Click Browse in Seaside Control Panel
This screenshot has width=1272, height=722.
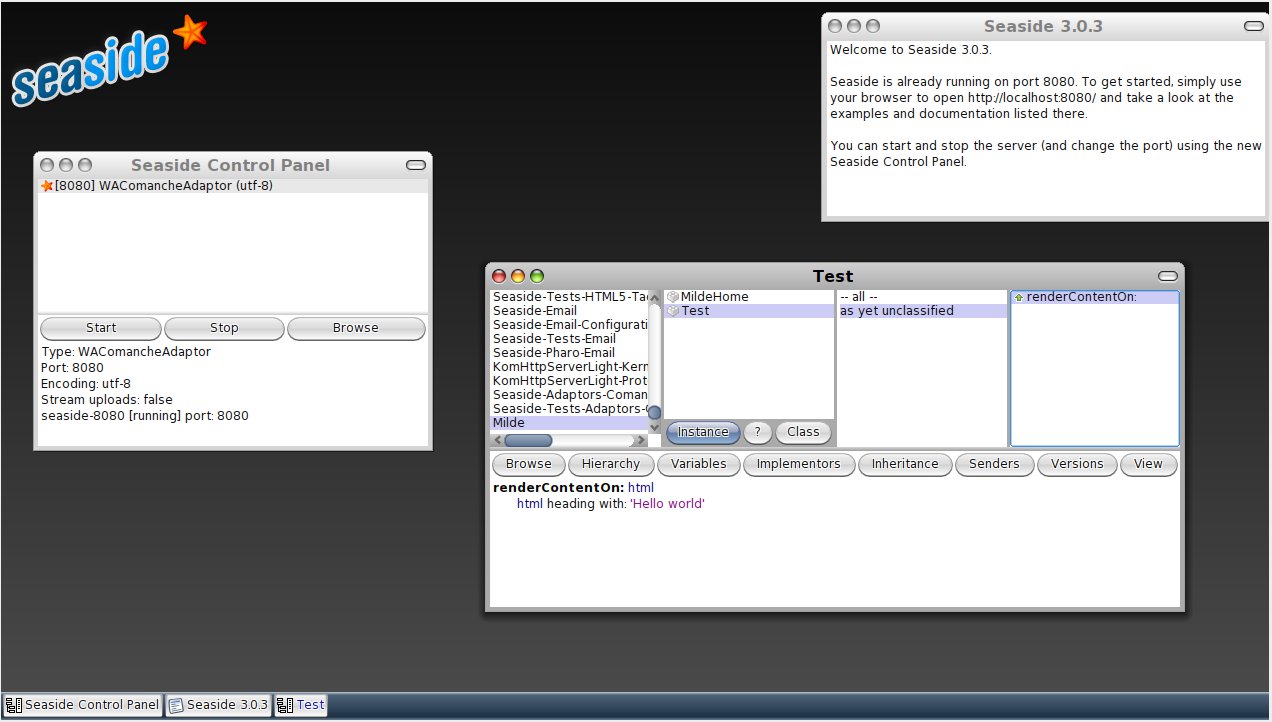coord(356,328)
